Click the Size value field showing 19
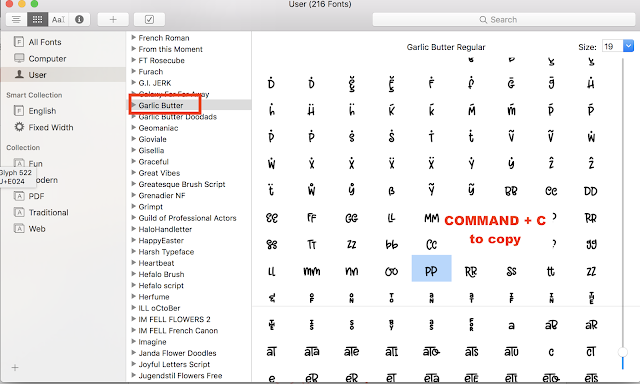 612,46
